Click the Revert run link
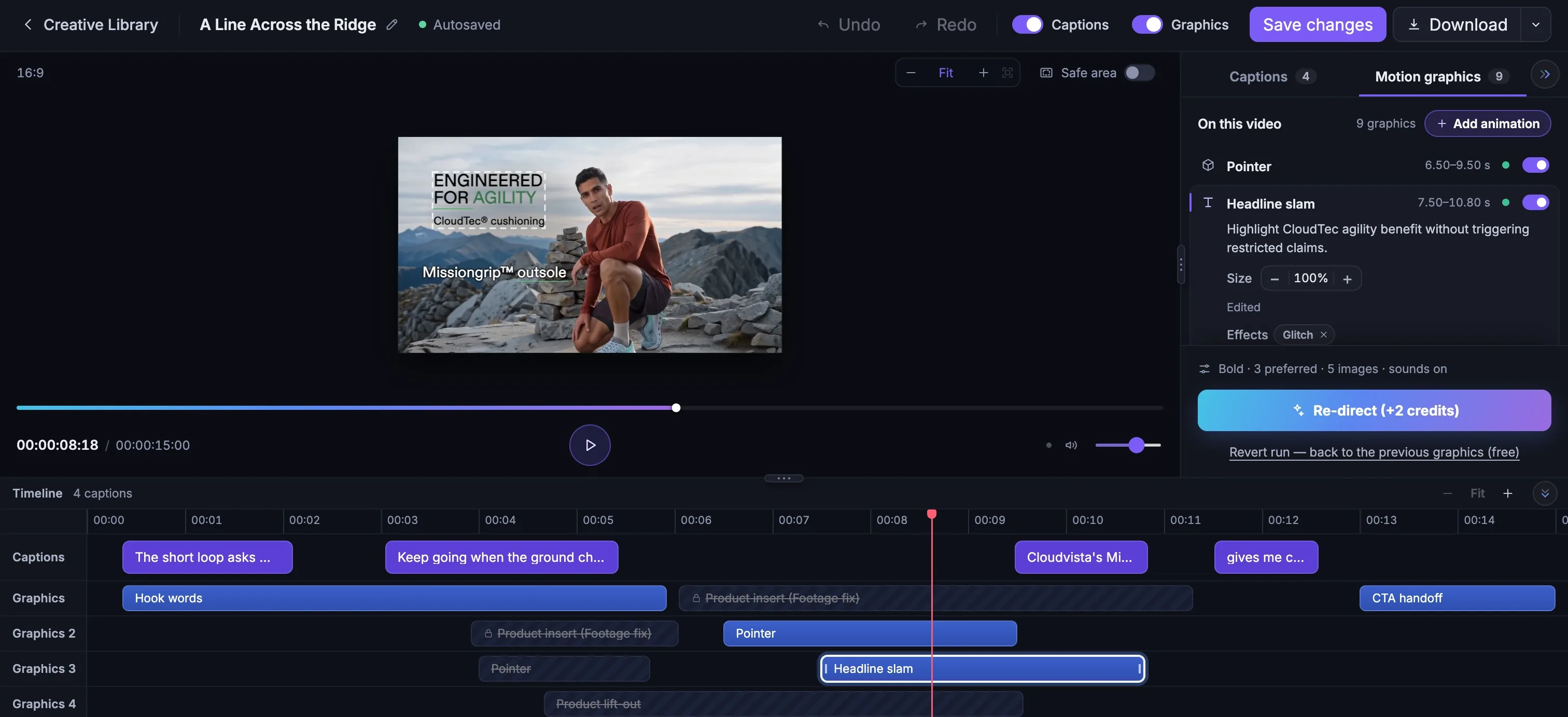Viewport: 1568px width, 717px height. point(1374,452)
